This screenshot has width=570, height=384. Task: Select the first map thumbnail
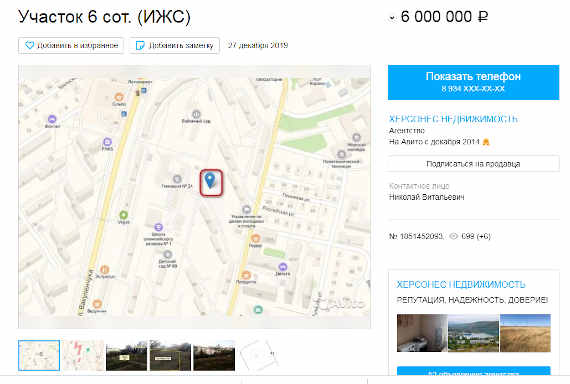point(39,355)
